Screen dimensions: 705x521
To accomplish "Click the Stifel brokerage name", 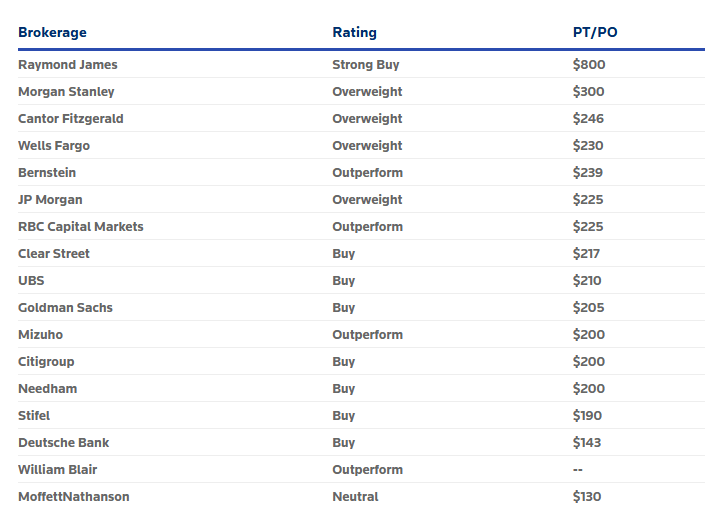I will coord(34,415).
